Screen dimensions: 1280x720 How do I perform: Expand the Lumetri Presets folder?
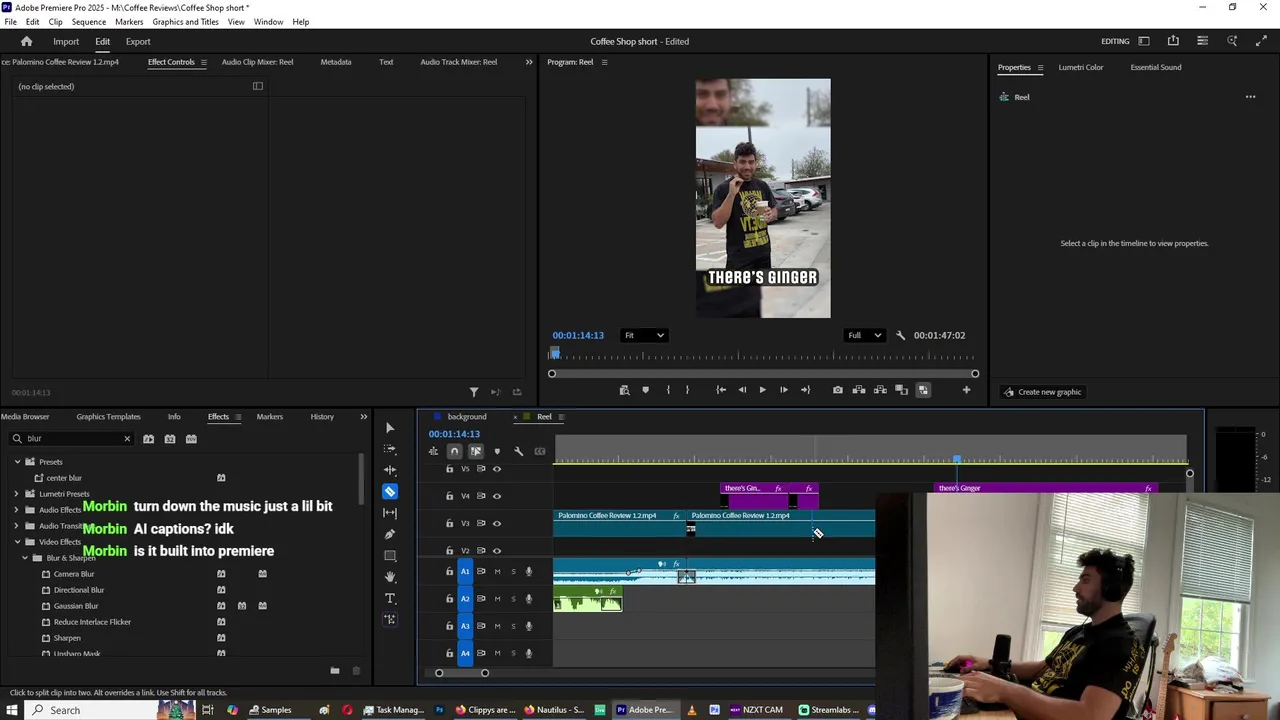[17, 494]
